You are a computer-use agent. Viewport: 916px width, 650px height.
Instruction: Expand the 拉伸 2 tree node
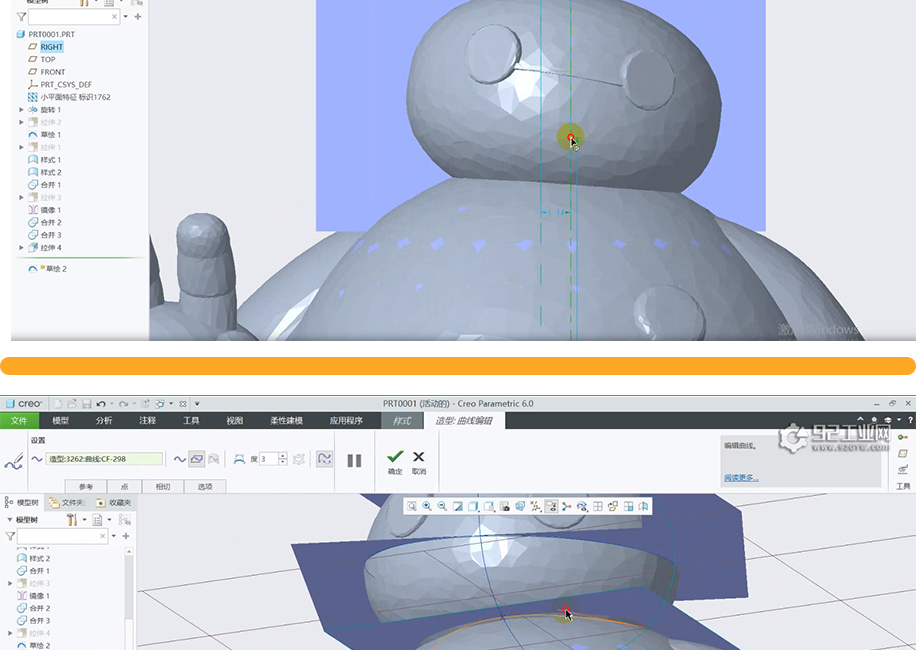(x=22, y=122)
